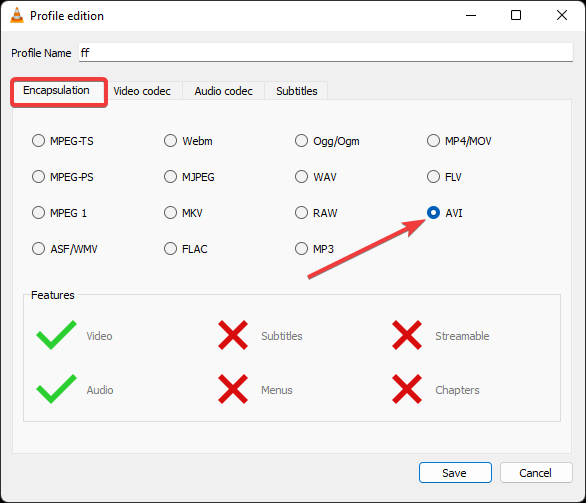Click the Chapters feature label
This screenshot has width=586, height=503.
pyautogui.click(x=457, y=390)
